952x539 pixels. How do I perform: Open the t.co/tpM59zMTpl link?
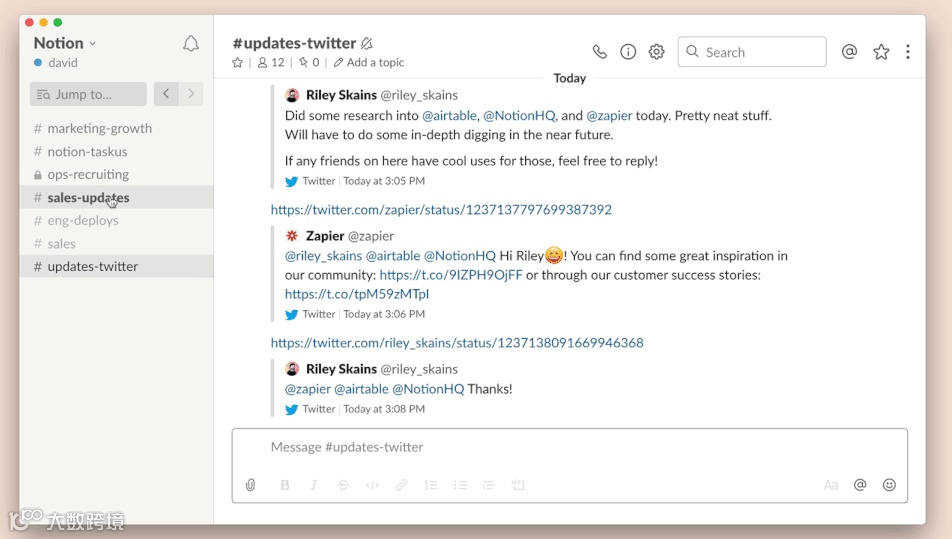pos(357,294)
